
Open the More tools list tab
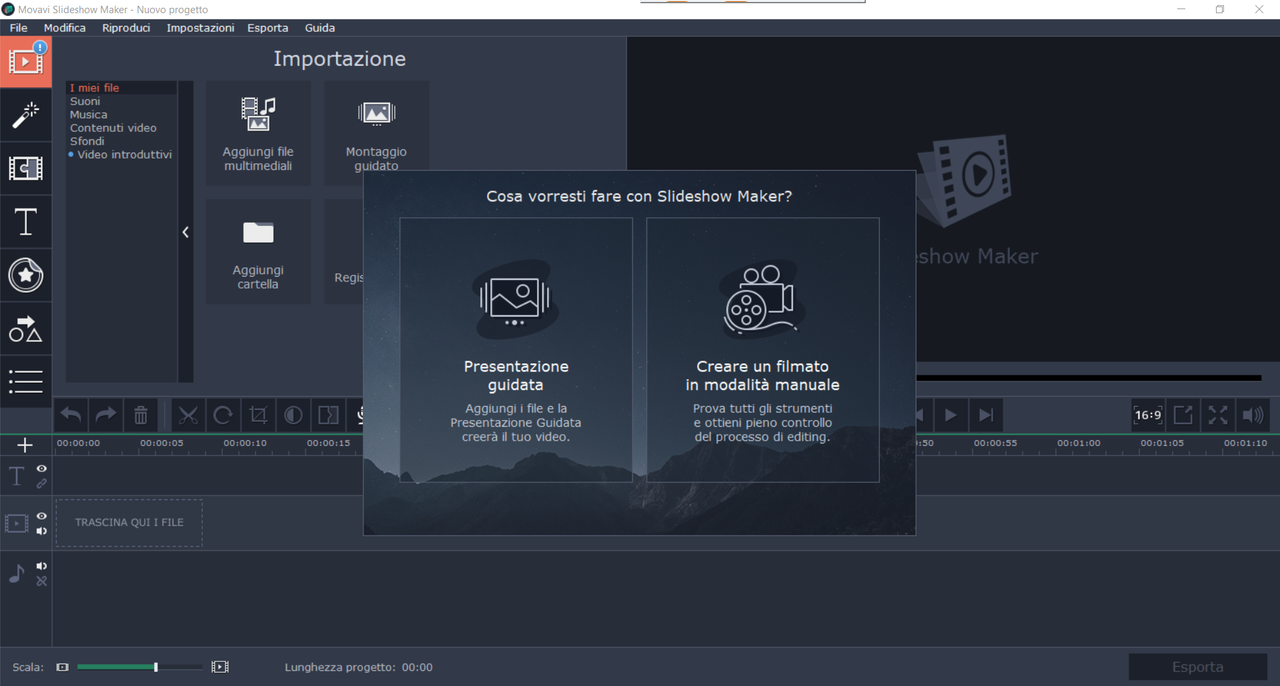pos(25,381)
